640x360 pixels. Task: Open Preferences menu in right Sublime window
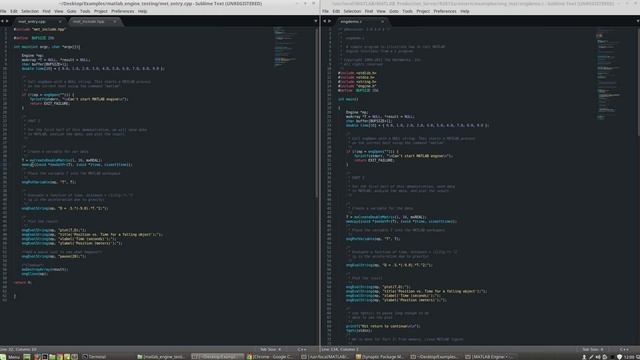pyautogui.click(x=445, y=11)
